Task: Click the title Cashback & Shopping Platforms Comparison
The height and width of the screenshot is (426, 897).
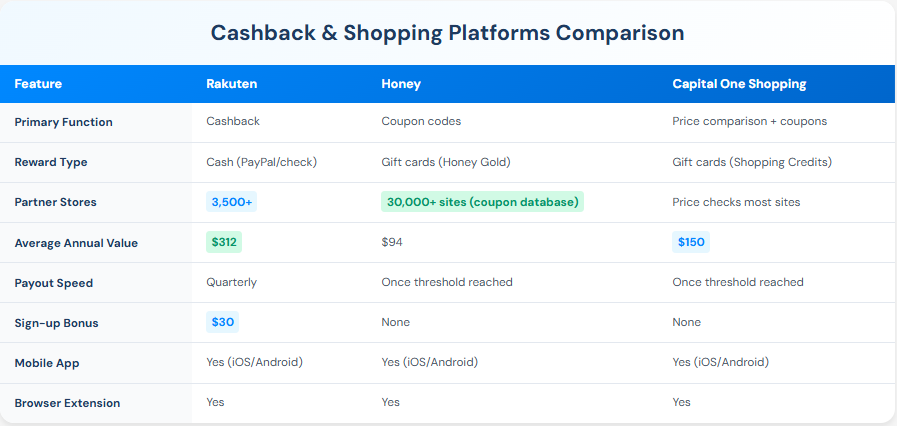Action: (447, 33)
